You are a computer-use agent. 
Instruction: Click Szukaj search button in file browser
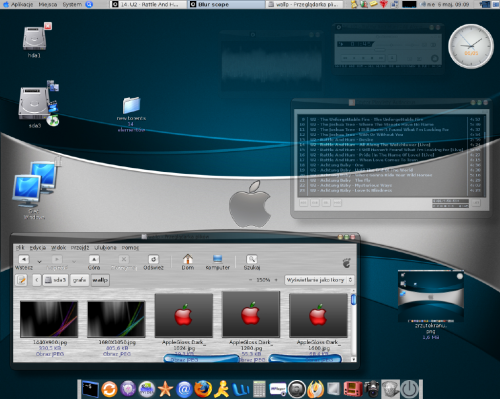(252, 262)
